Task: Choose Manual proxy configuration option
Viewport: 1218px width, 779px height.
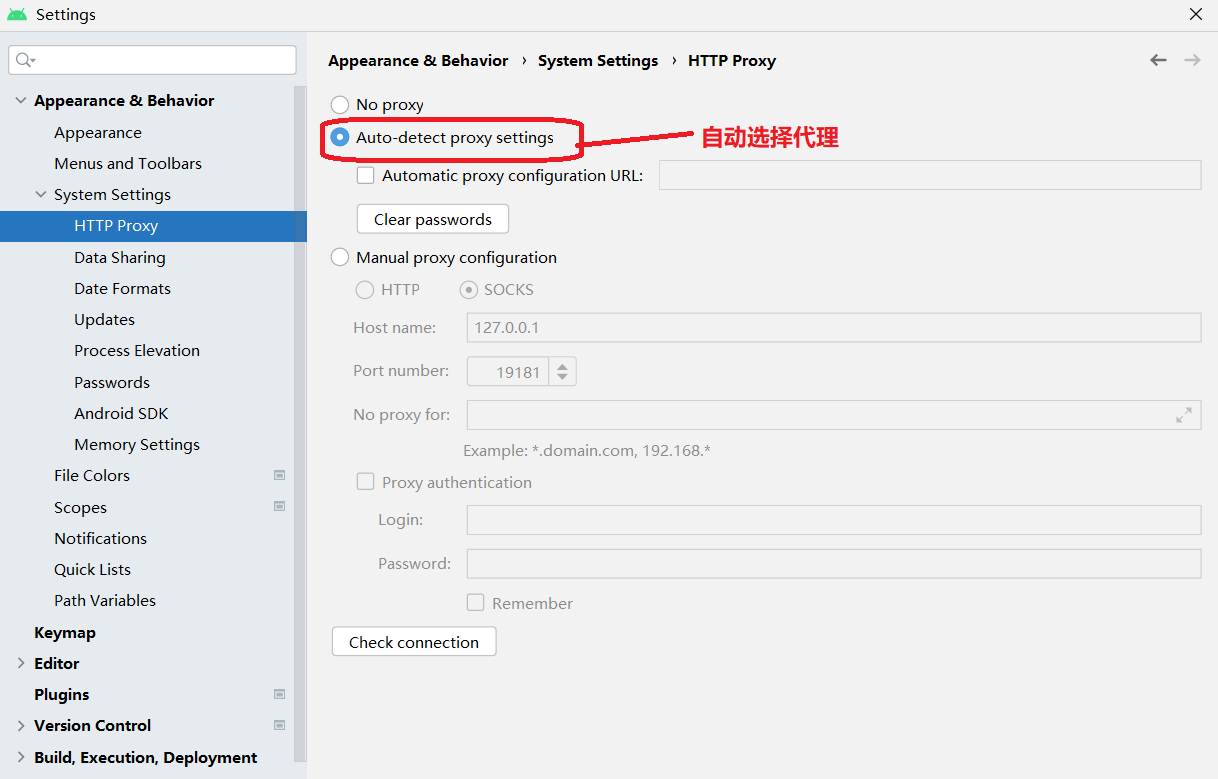Action: pos(340,258)
